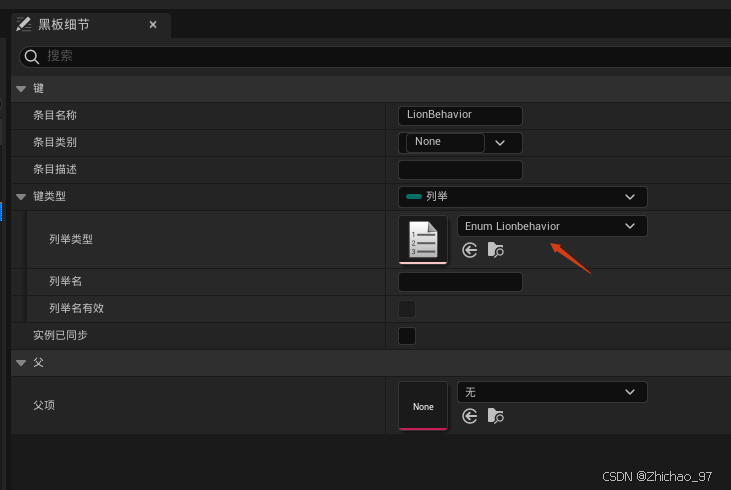Use selected asset arrow for 父项
Image resolution: width=731 pixels, height=490 pixels.
[x=469, y=416]
